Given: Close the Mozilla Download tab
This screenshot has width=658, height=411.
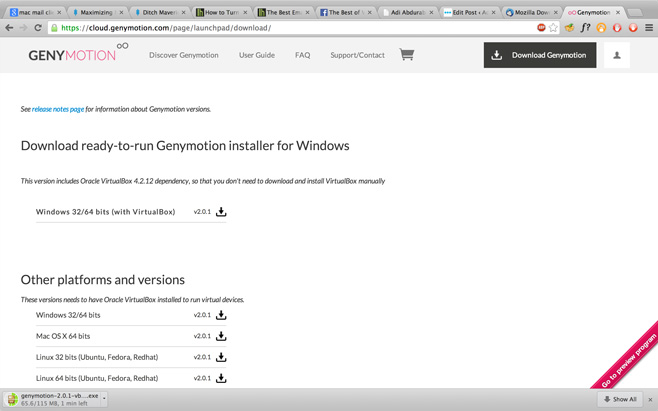Looking at the screenshot, I should click(x=556, y=13).
